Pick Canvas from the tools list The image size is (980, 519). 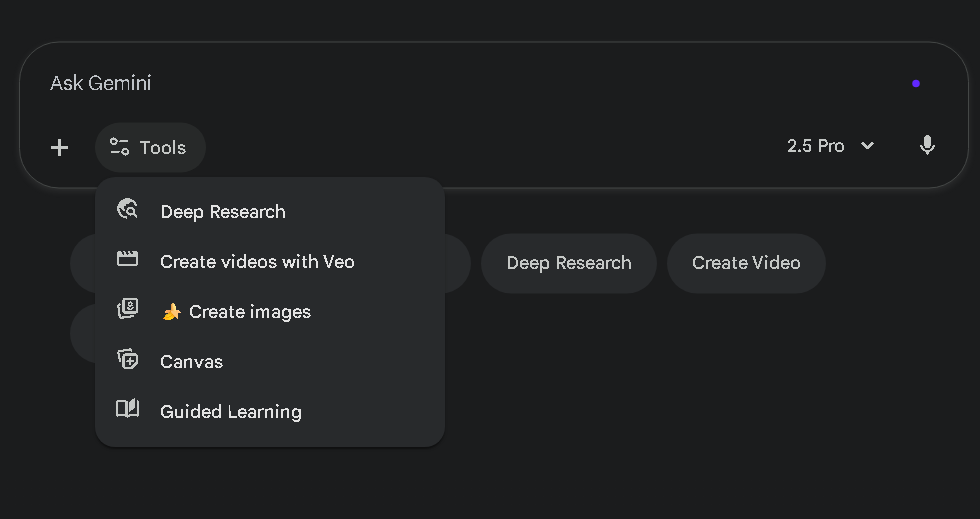click(x=191, y=362)
